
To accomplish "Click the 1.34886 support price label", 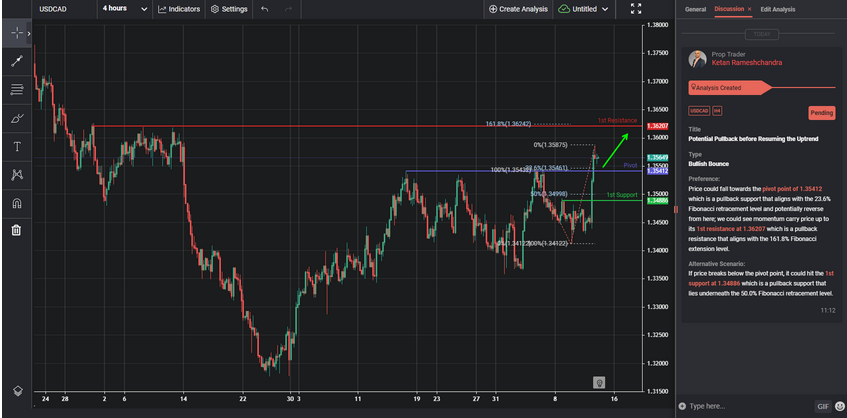I will tap(657, 201).
